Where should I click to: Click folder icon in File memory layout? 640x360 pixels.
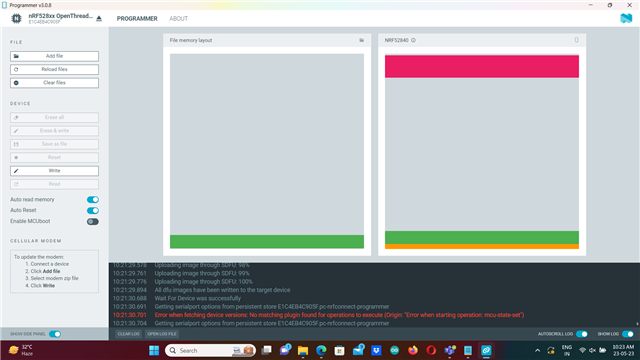pos(361,40)
